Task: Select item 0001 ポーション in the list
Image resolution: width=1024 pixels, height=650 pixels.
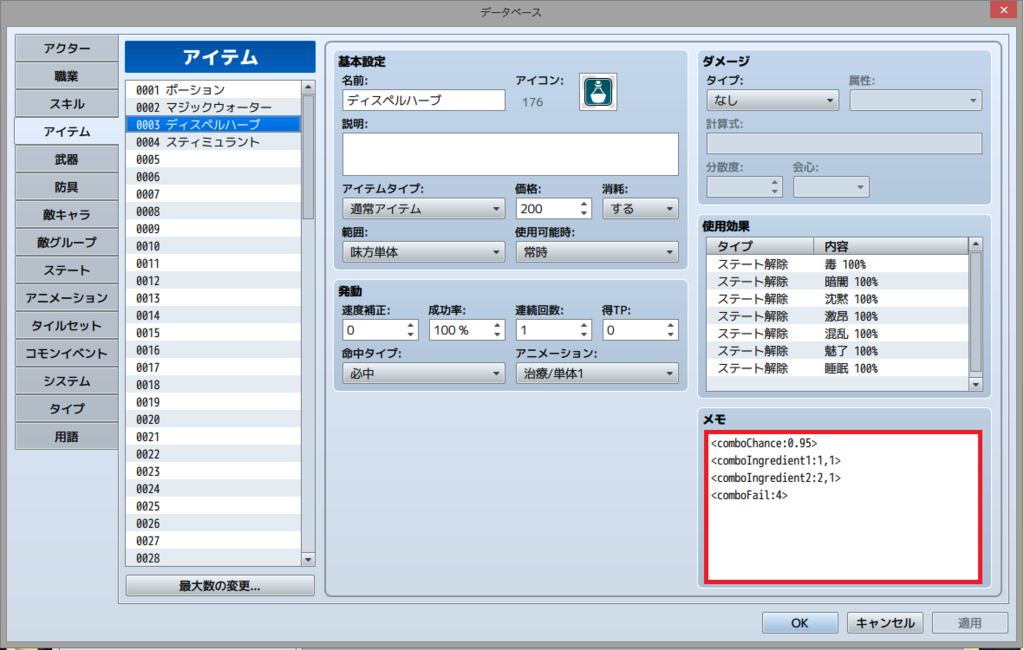Action: point(213,90)
